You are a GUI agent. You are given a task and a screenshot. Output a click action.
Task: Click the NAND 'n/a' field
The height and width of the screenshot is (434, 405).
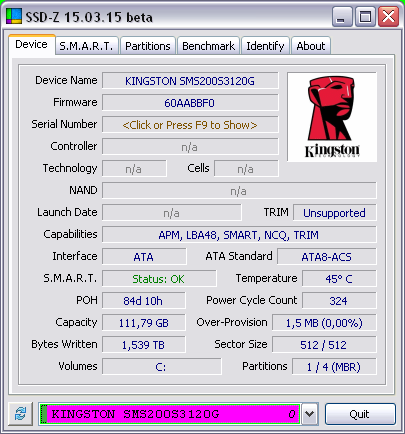[239, 191]
